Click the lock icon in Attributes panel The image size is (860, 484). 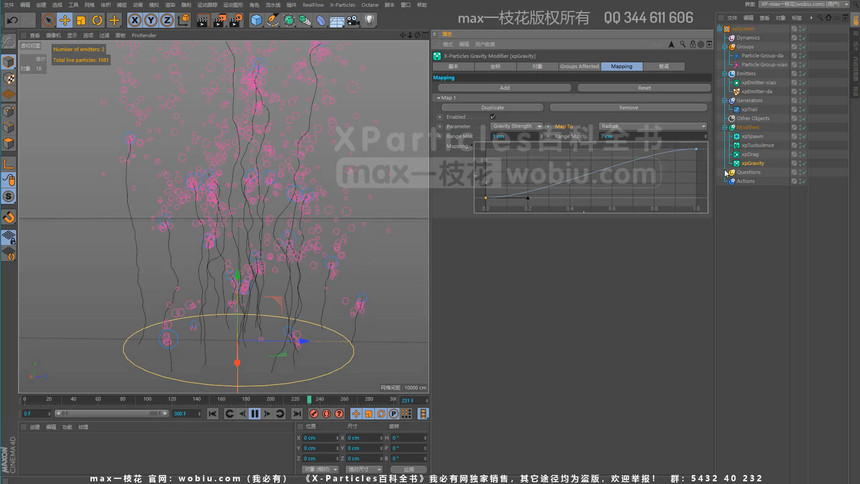click(693, 44)
